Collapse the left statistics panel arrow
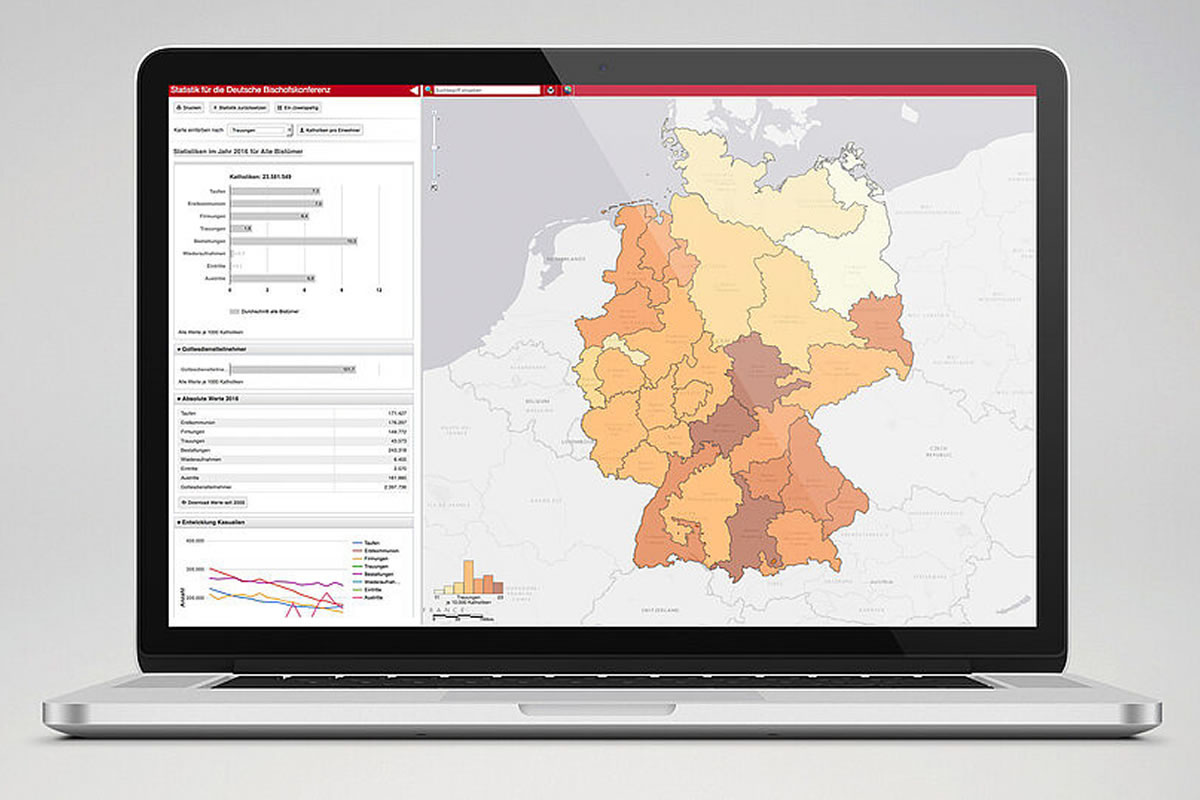 413,90
